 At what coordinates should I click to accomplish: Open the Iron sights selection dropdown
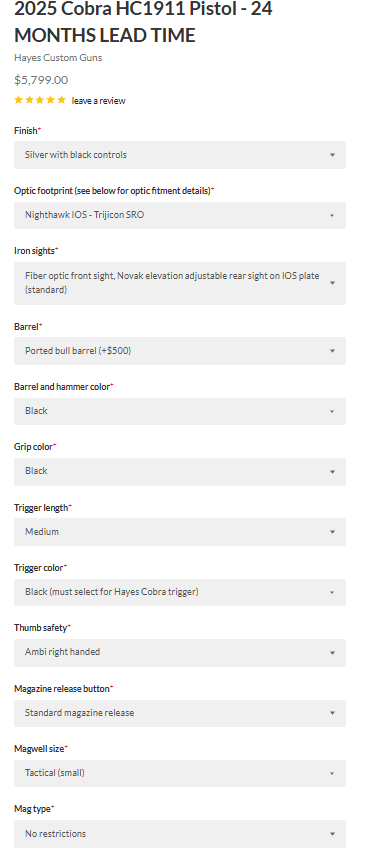coord(180,283)
